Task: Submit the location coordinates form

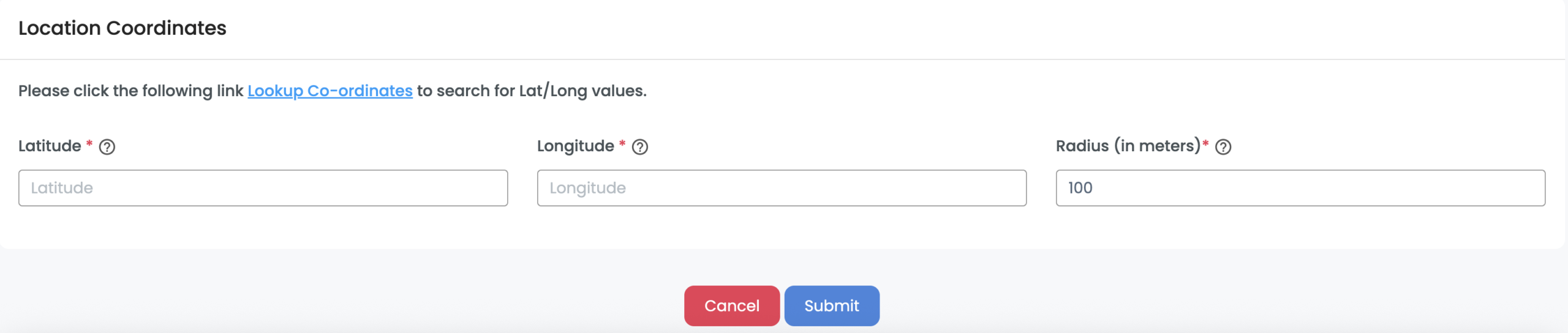Action: click(x=832, y=305)
